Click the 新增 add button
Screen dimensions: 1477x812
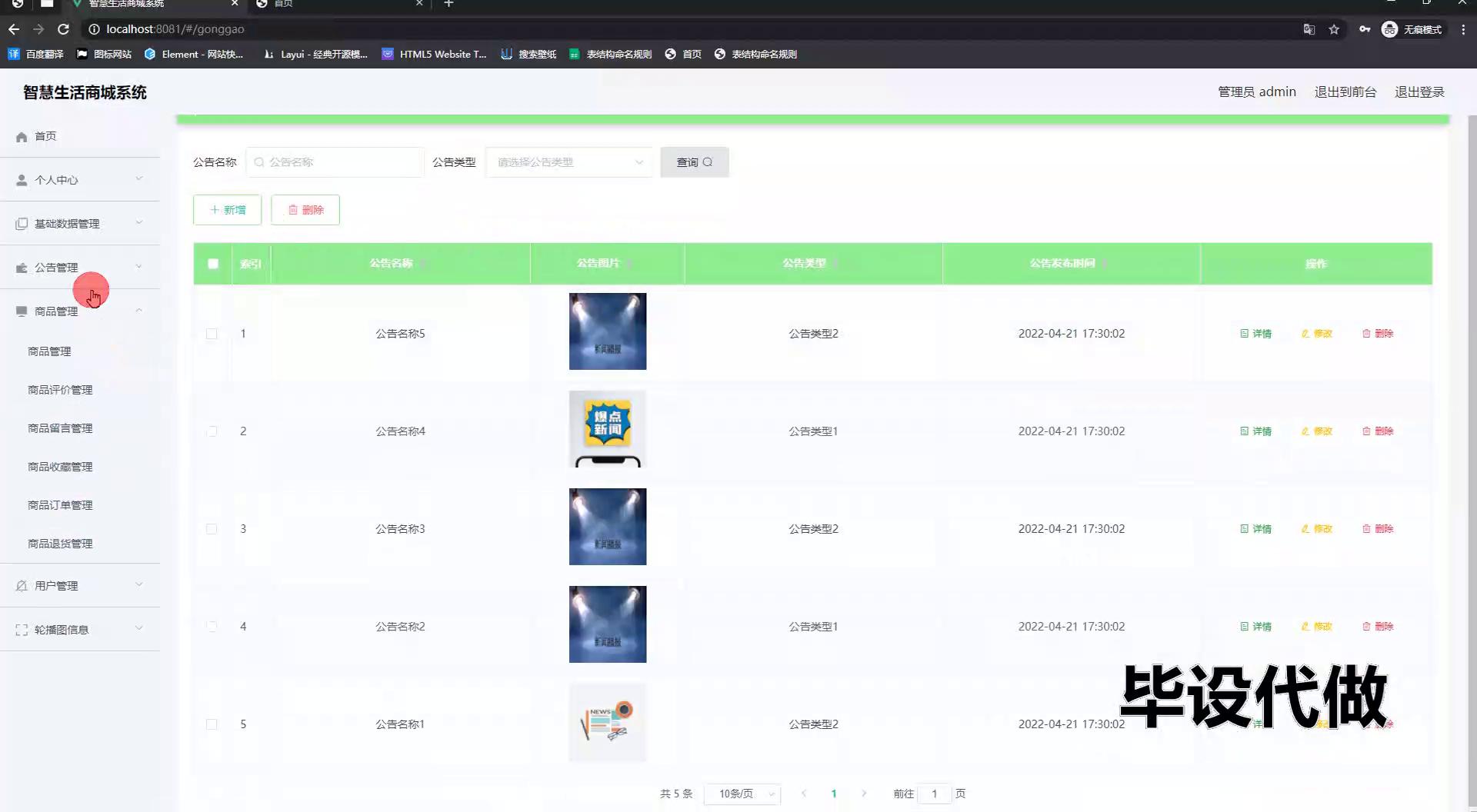[228, 210]
